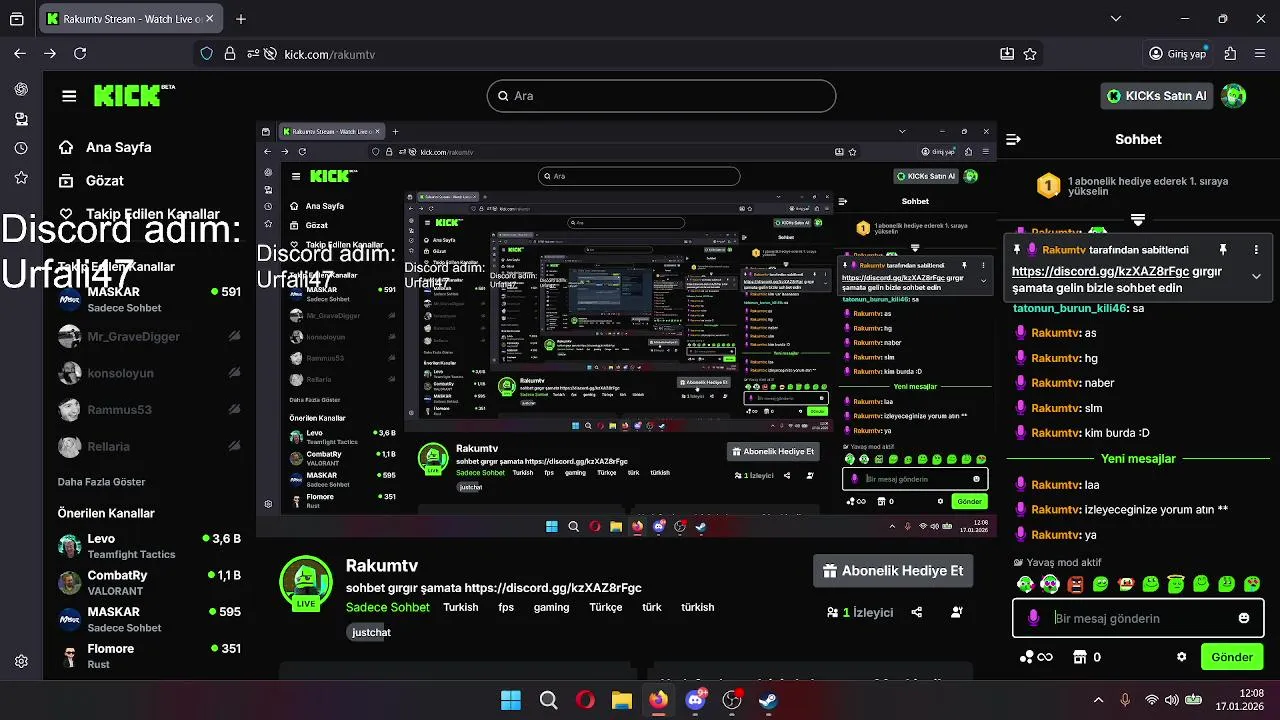Open the shield tracking protection icon
The width and height of the screenshot is (1280, 720).
tap(207, 54)
